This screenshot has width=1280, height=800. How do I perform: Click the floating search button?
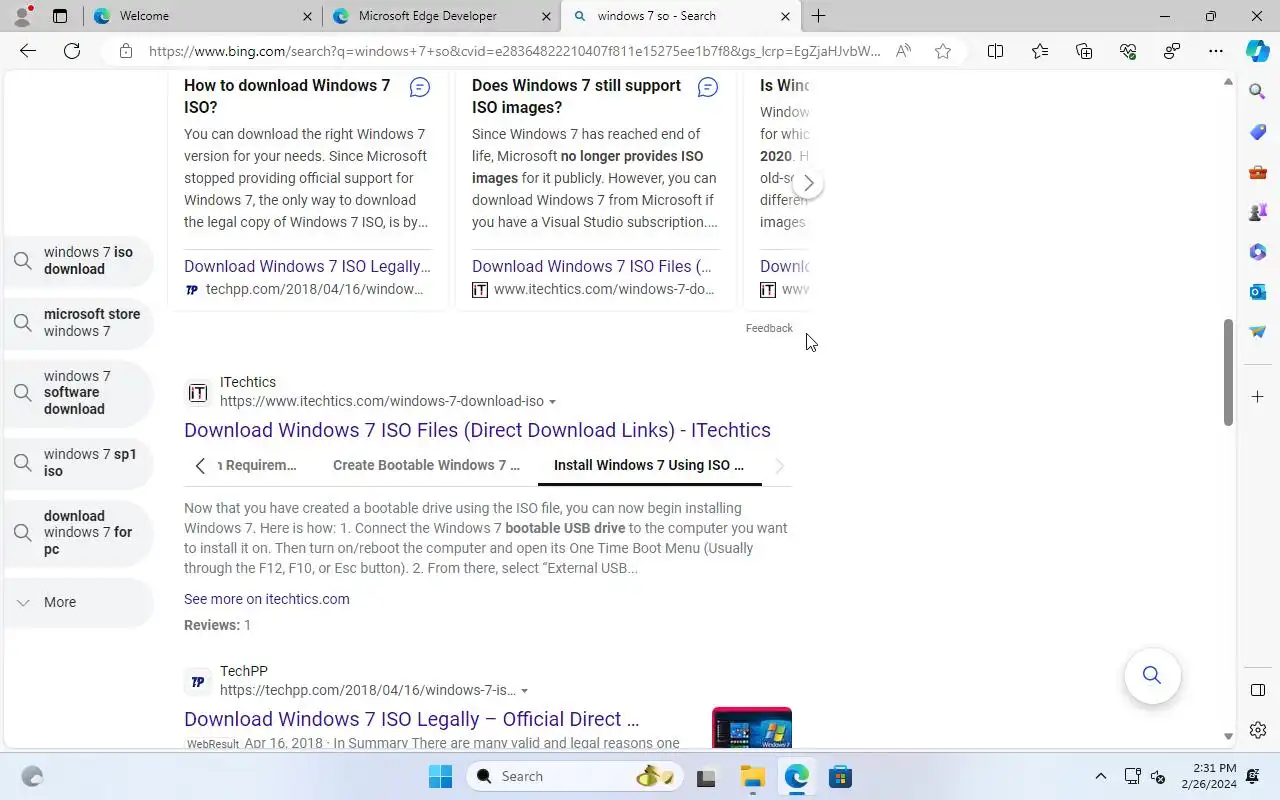click(1152, 676)
